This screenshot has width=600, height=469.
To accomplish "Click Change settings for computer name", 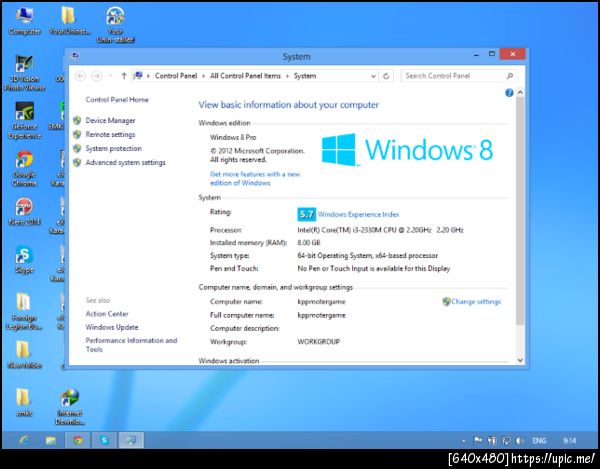I will [476, 301].
